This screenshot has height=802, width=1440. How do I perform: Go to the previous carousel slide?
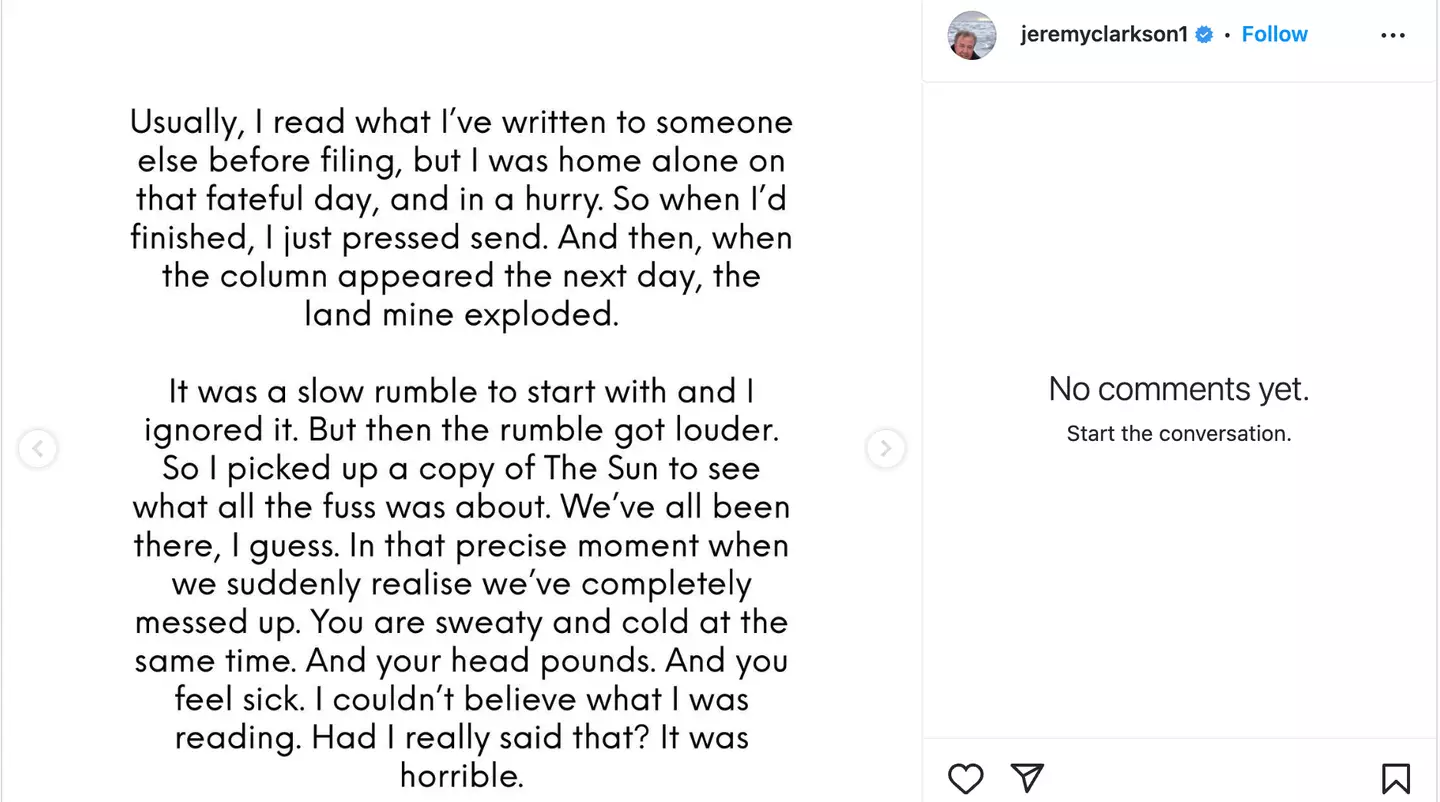coord(38,449)
